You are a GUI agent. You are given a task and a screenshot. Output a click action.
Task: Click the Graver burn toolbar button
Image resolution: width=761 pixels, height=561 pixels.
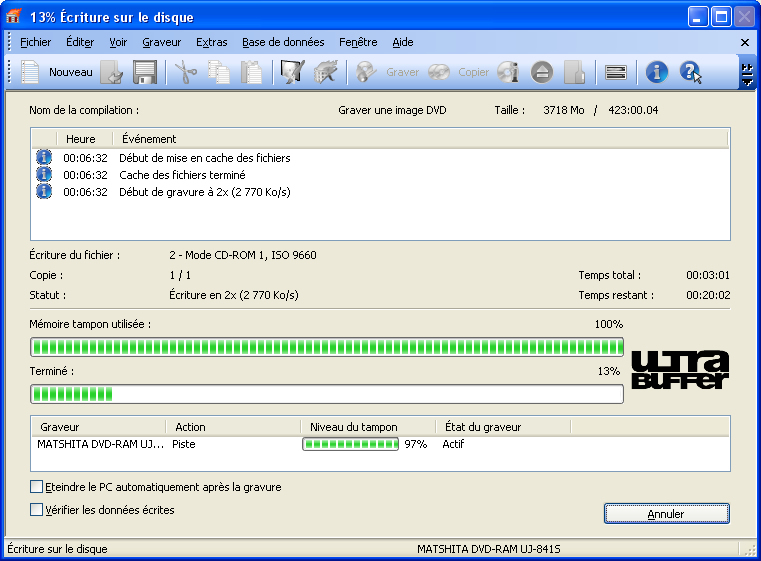tap(389, 72)
